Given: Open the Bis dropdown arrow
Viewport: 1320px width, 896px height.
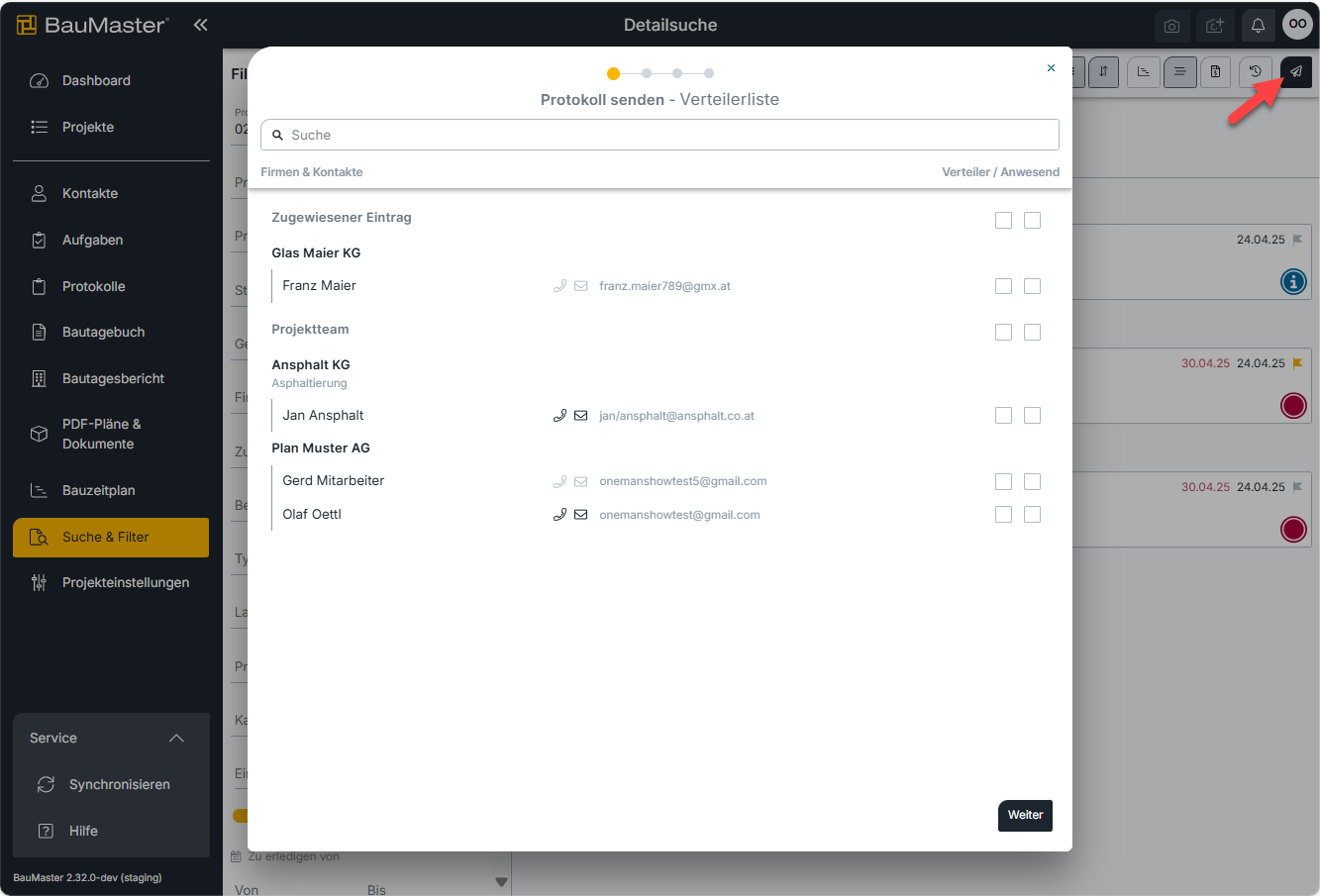Looking at the screenshot, I should point(501,882).
